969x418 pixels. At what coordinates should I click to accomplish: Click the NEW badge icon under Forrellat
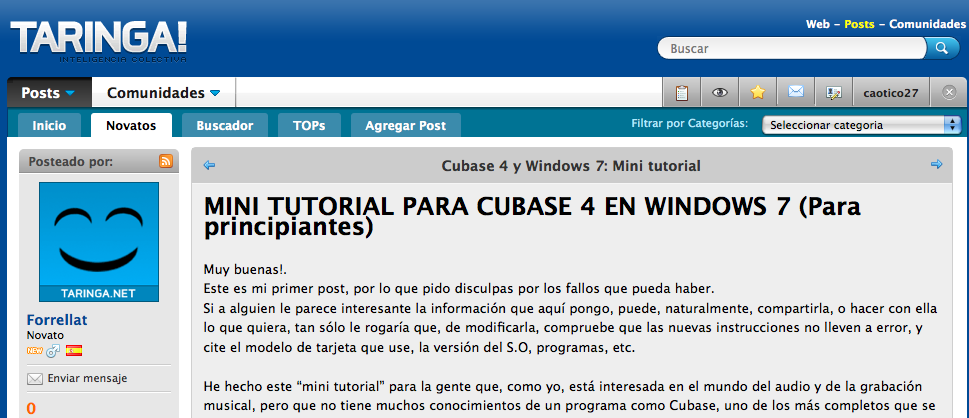tap(34, 351)
